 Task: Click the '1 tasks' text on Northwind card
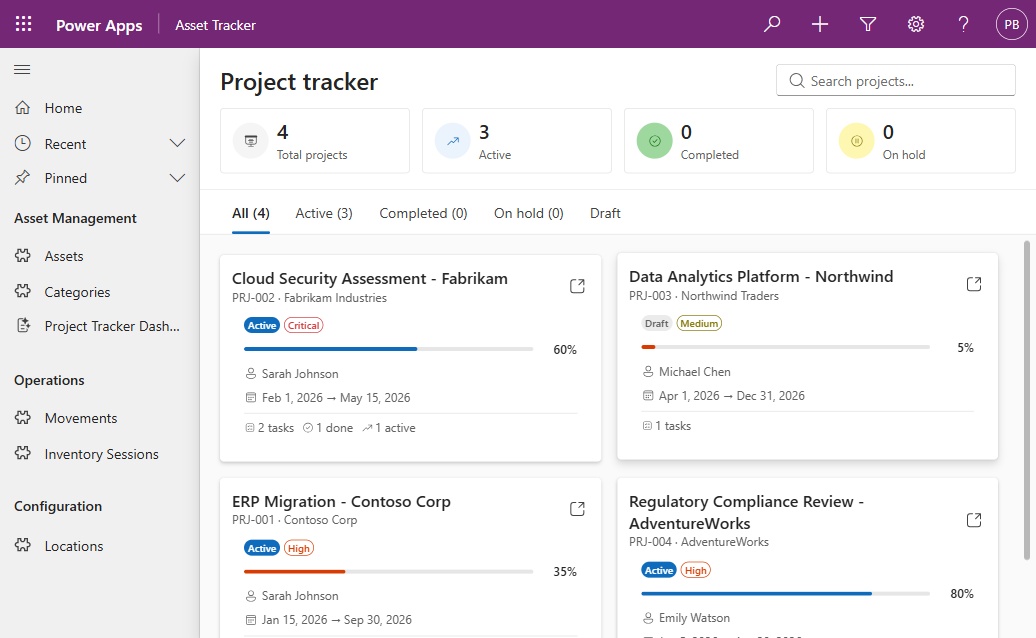(x=673, y=426)
